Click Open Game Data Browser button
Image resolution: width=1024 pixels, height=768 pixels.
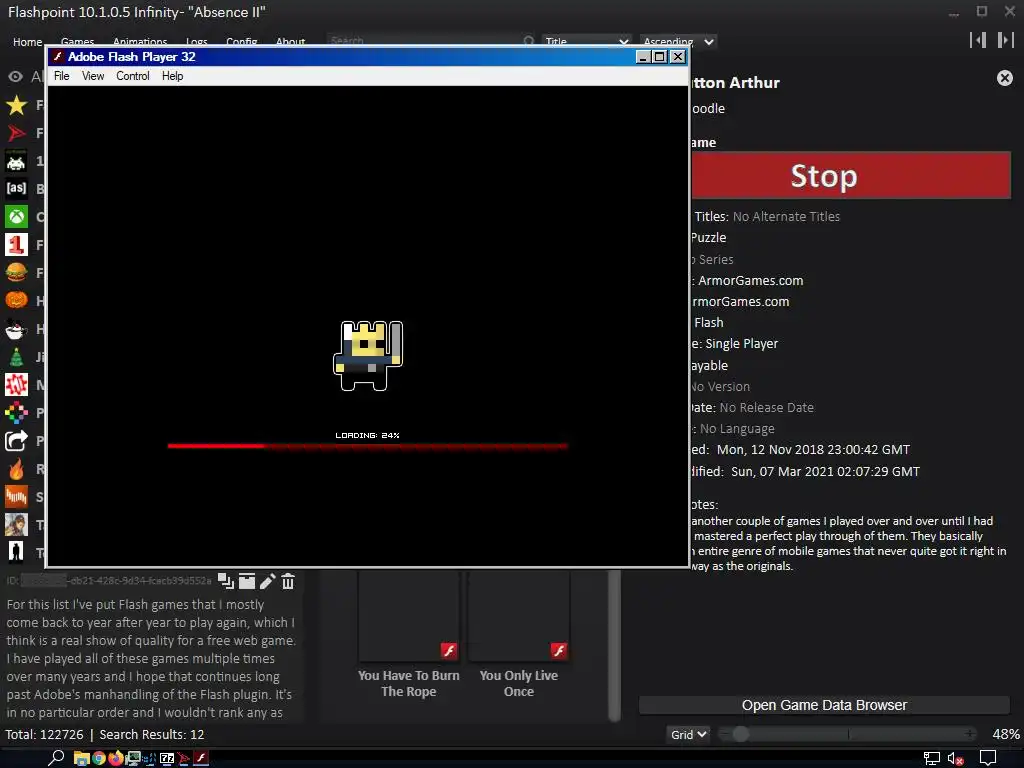pos(824,705)
